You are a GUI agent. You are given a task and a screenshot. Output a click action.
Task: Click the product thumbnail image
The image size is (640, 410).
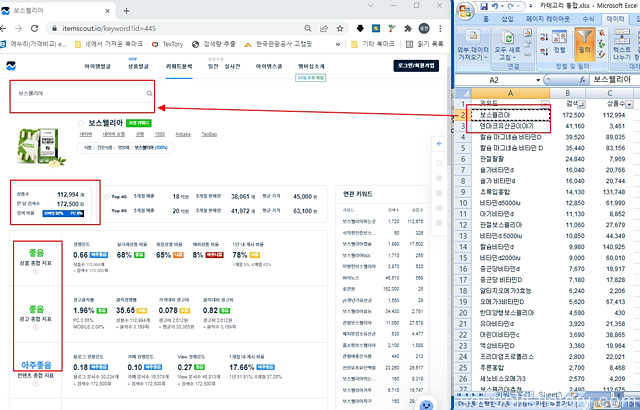tap(41, 147)
